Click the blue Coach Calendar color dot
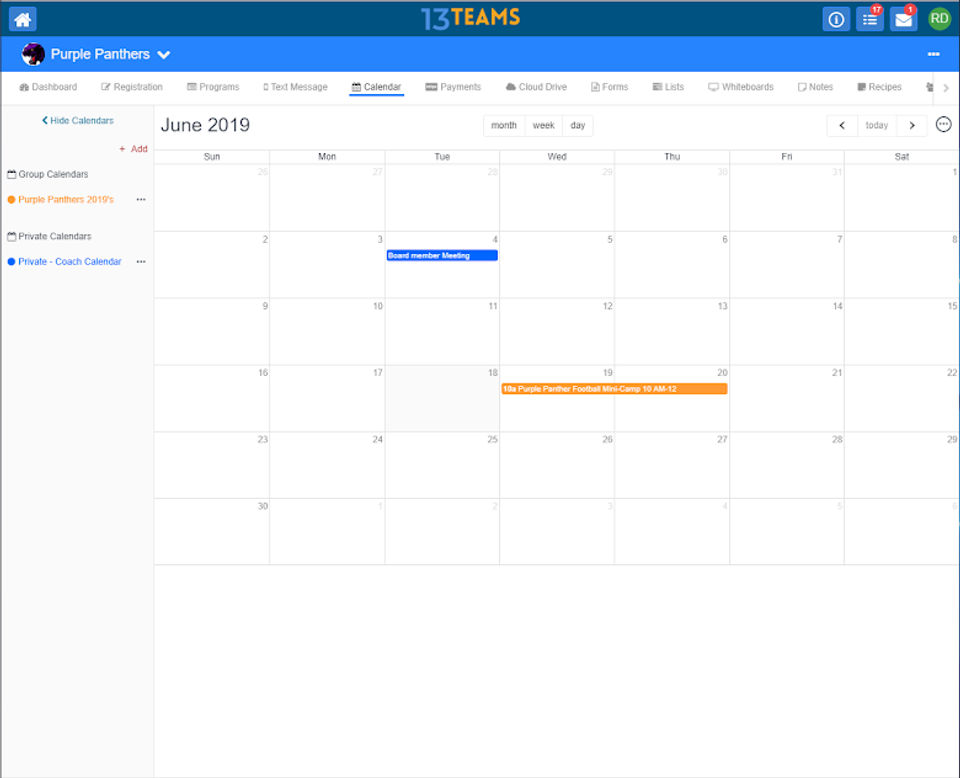Screen dimensions: 960x778 [11, 261]
